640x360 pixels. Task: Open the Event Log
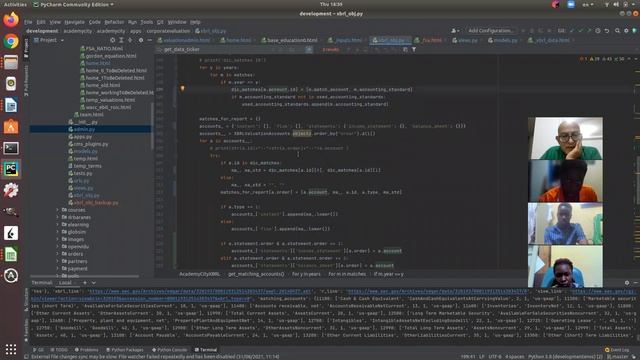pos(617,350)
